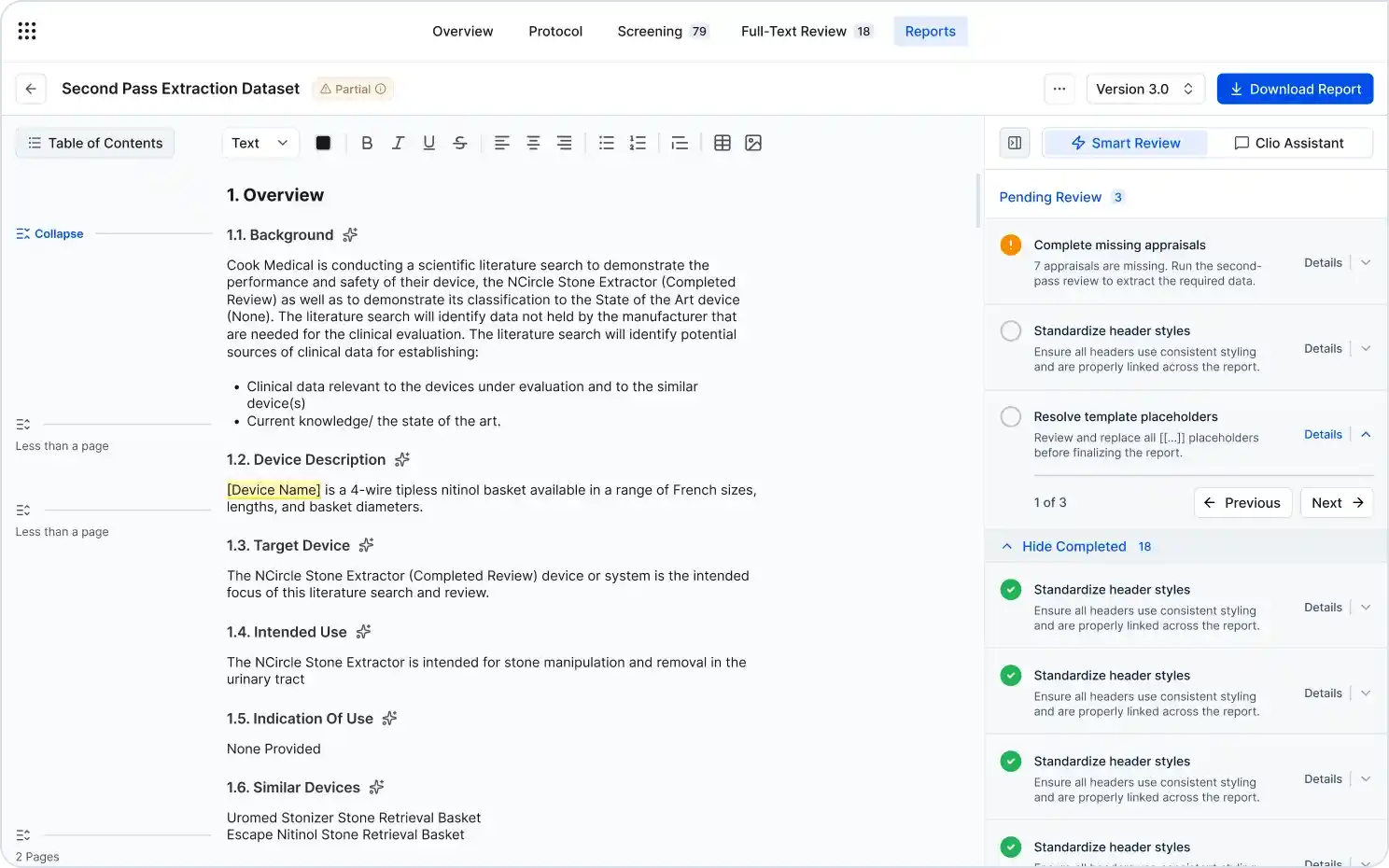Screen dimensions: 1389x868
Task: Click the '1. Overview' heading
Action: [x=275, y=195]
